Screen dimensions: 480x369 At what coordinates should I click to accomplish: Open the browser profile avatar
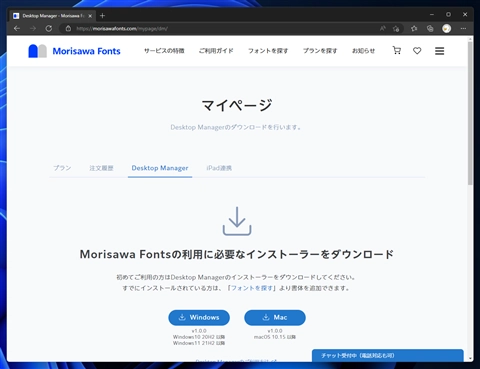[447, 29]
